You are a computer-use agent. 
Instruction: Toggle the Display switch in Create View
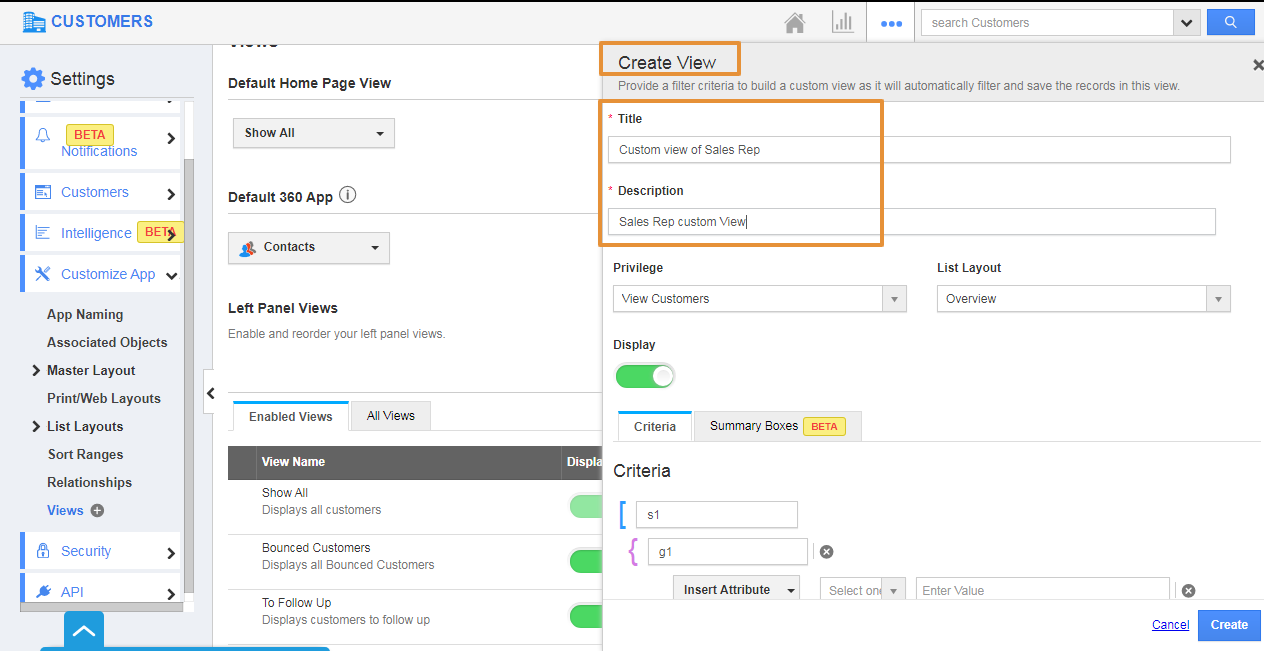point(645,376)
